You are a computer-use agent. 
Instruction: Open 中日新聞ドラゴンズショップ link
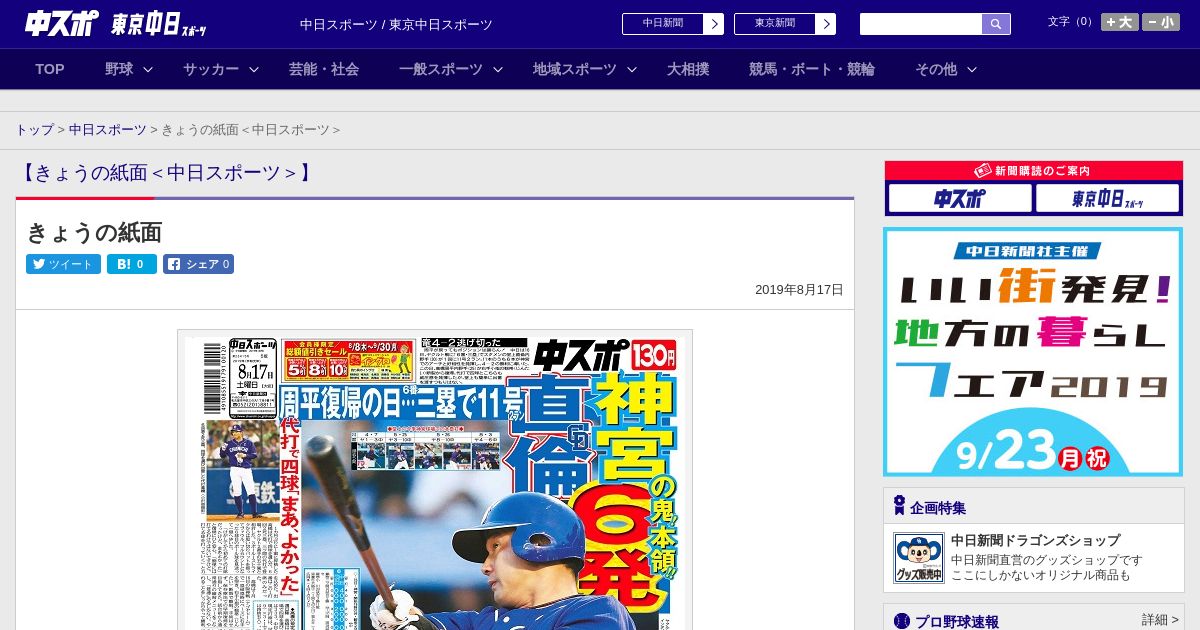[x=1035, y=540]
